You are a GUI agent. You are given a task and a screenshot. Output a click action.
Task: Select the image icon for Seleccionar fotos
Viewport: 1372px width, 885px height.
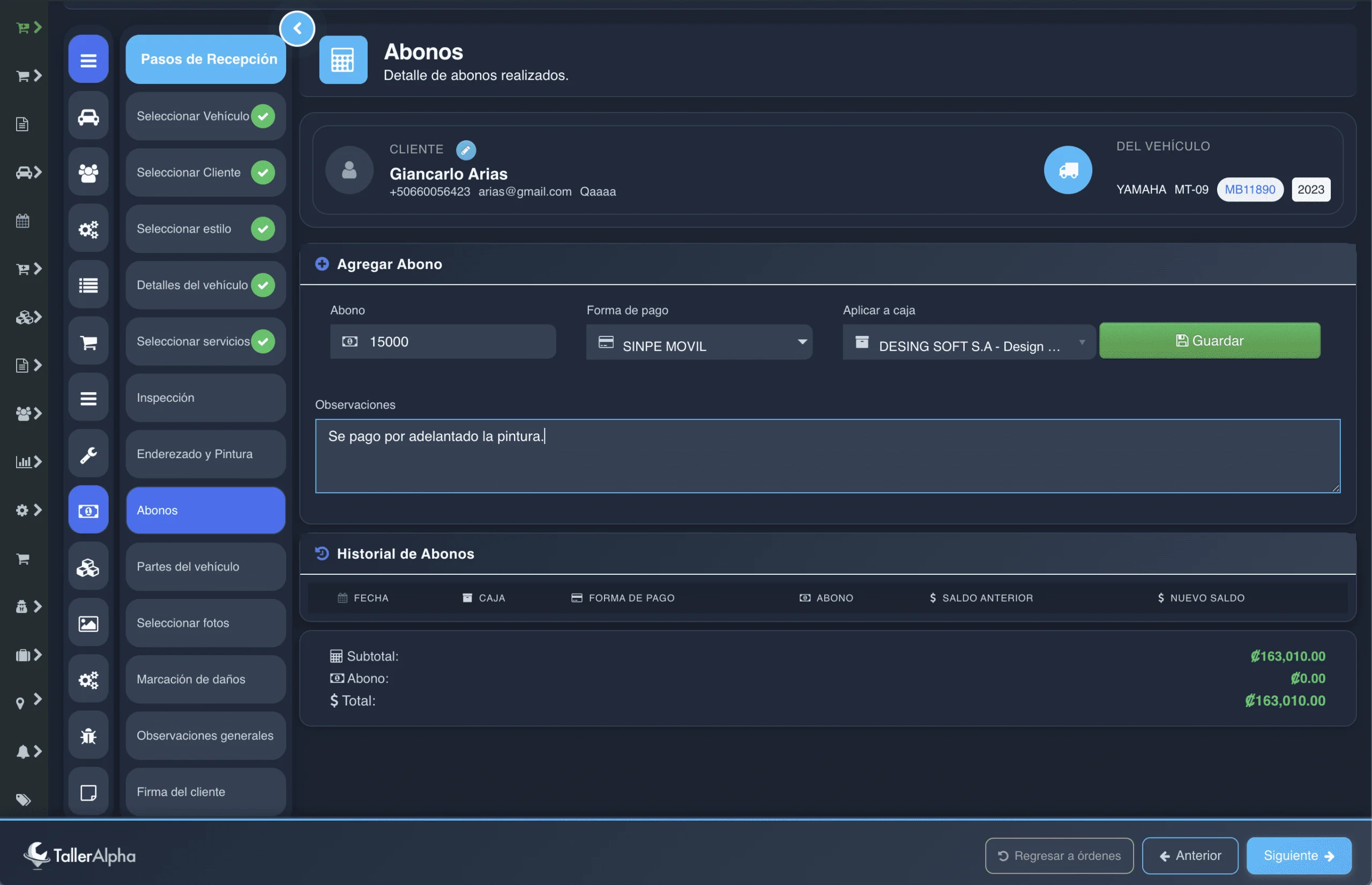pyautogui.click(x=88, y=622)
